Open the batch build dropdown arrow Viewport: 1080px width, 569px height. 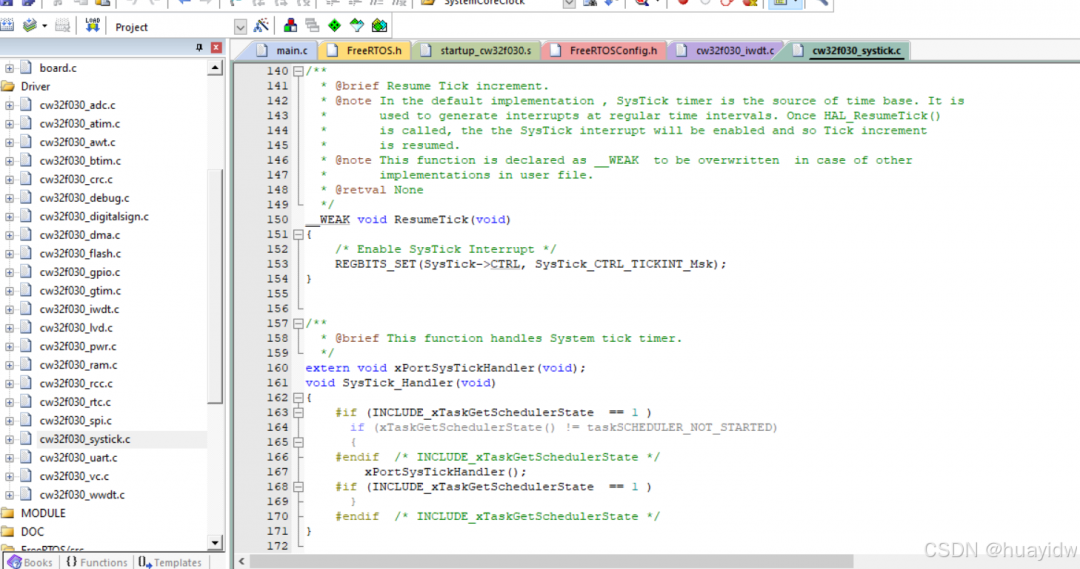[45, 26]
